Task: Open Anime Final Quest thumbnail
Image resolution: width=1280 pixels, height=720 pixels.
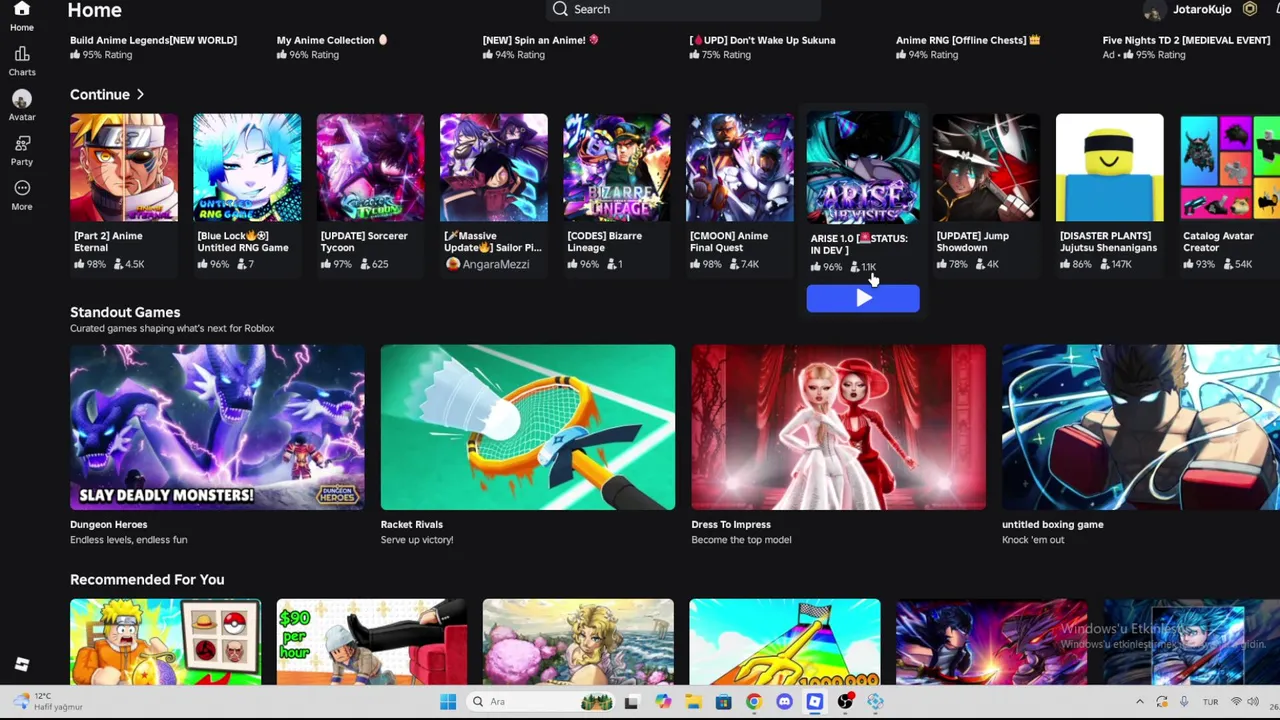Action: [740, 167]
